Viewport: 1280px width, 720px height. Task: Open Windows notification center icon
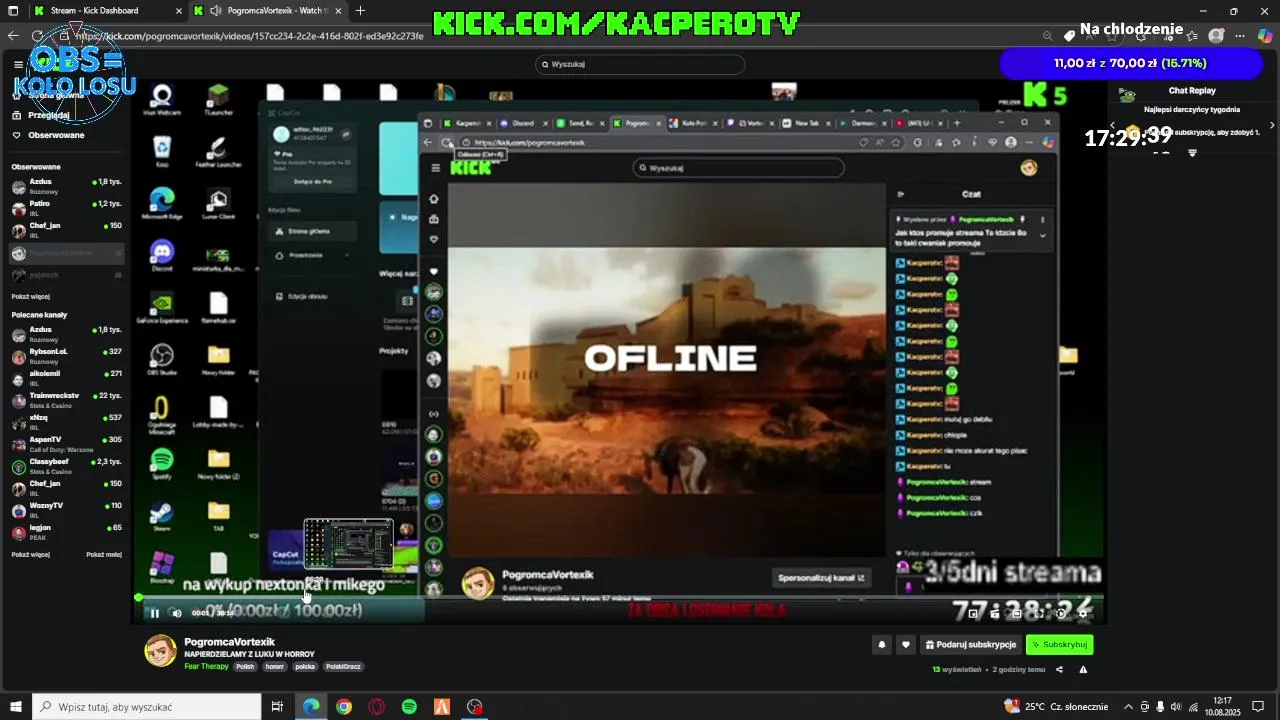[1259, 707]
